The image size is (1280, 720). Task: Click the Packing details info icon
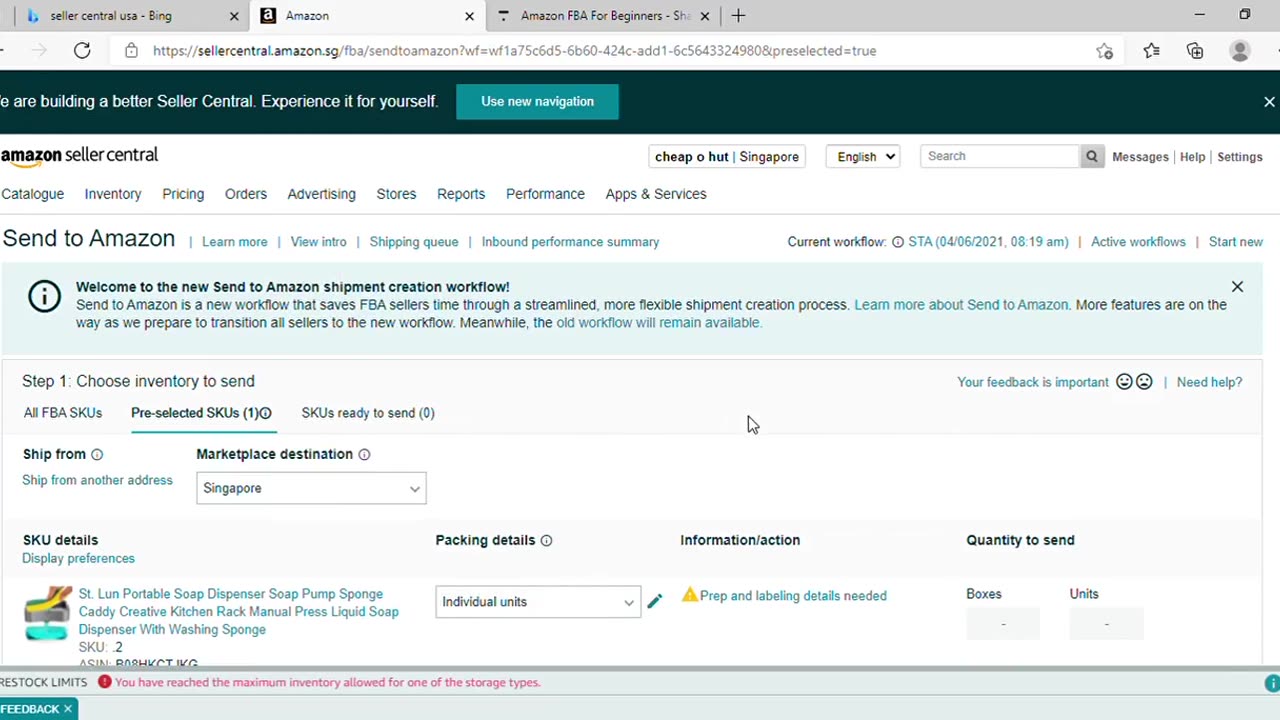[546, 541]
